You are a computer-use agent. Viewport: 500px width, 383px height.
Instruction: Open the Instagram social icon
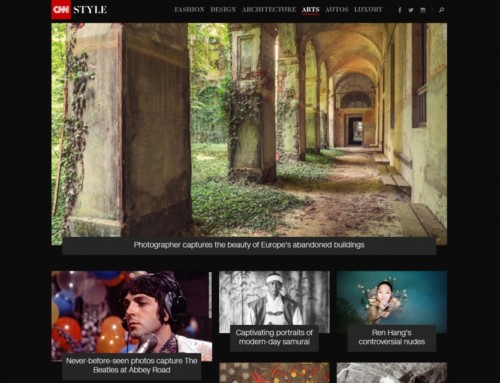click(x=423, y=10)
